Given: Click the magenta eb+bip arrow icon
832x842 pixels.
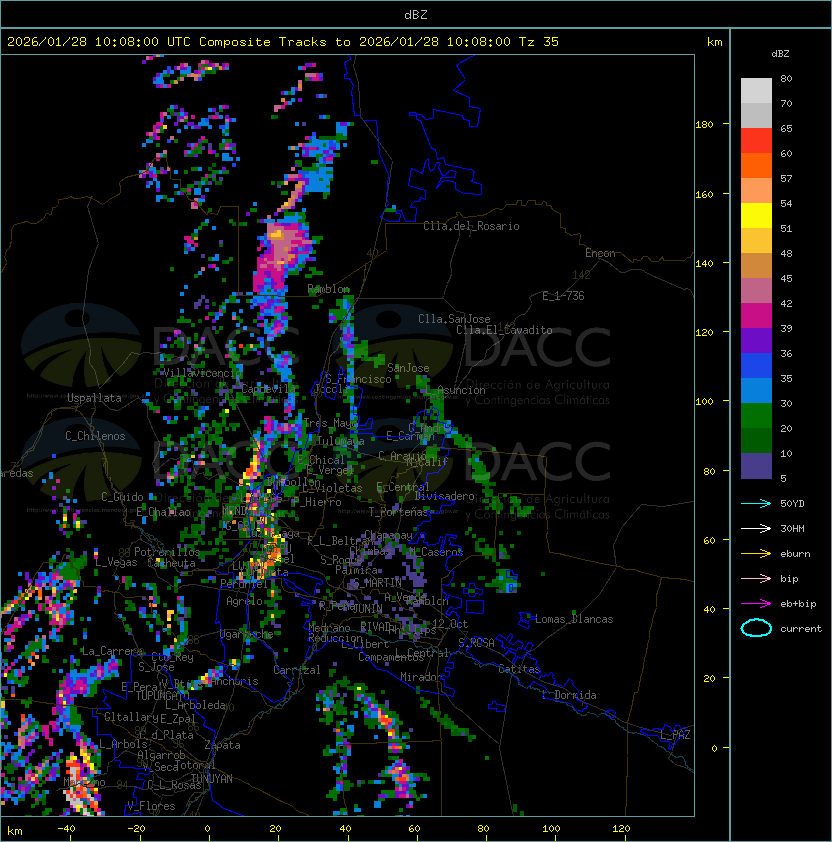Looking at the screenshot, I should click(756, 603).
